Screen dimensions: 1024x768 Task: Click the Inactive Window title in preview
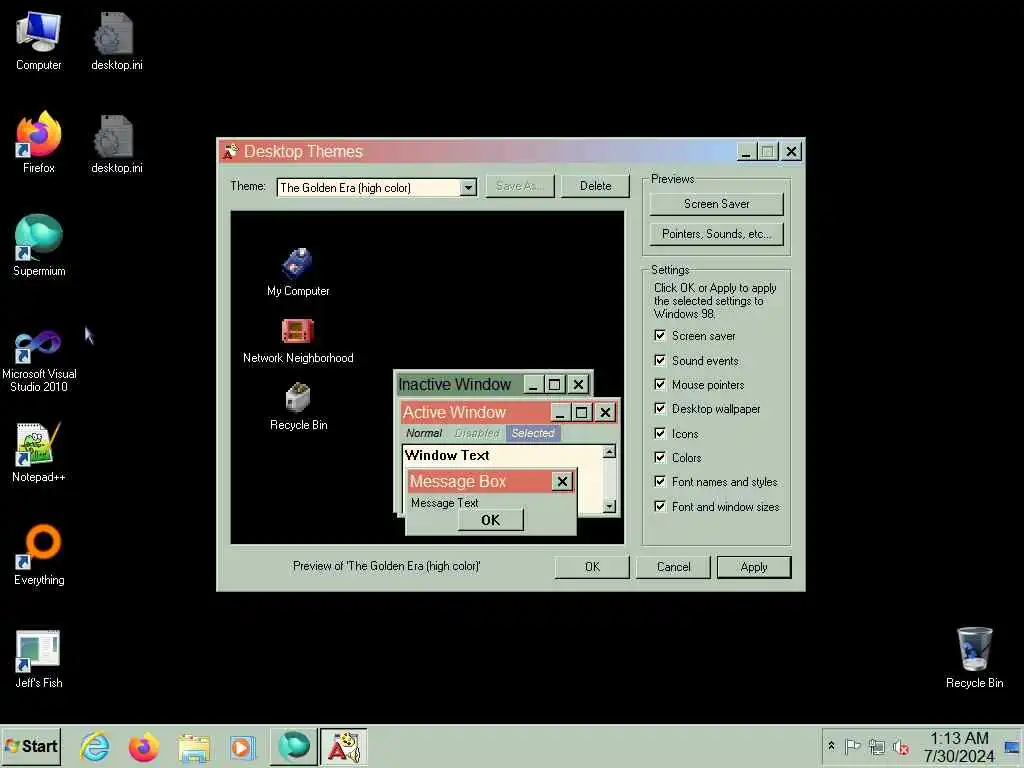point(455,385)
